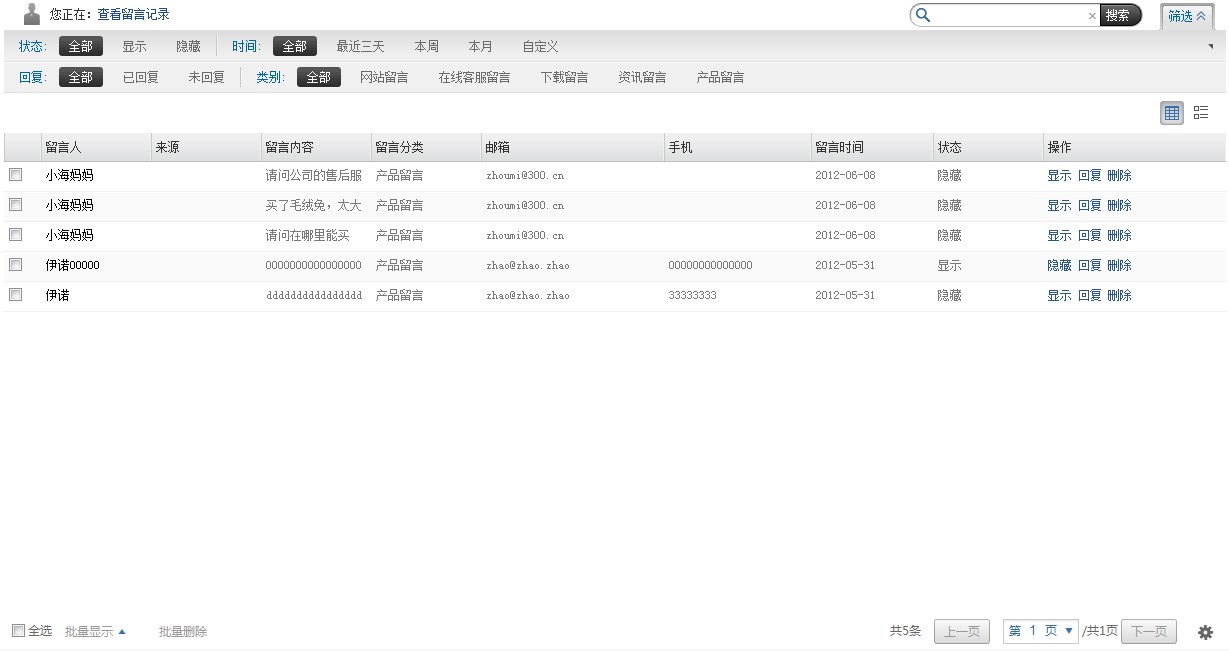Enable the 全选 select-all checkbox
This screenshot has width=1229, height=651.
(18, 630)
